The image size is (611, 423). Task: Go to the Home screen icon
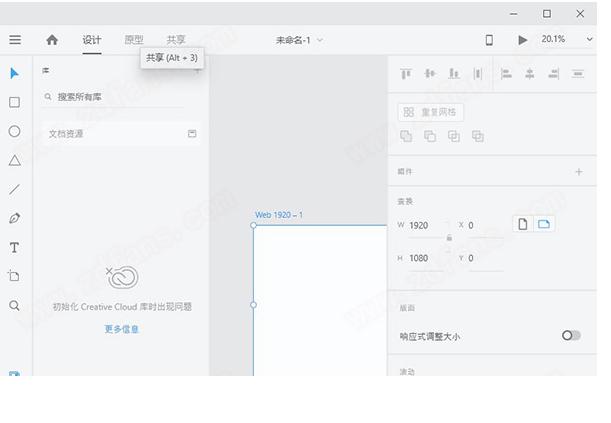pos(52,40)
